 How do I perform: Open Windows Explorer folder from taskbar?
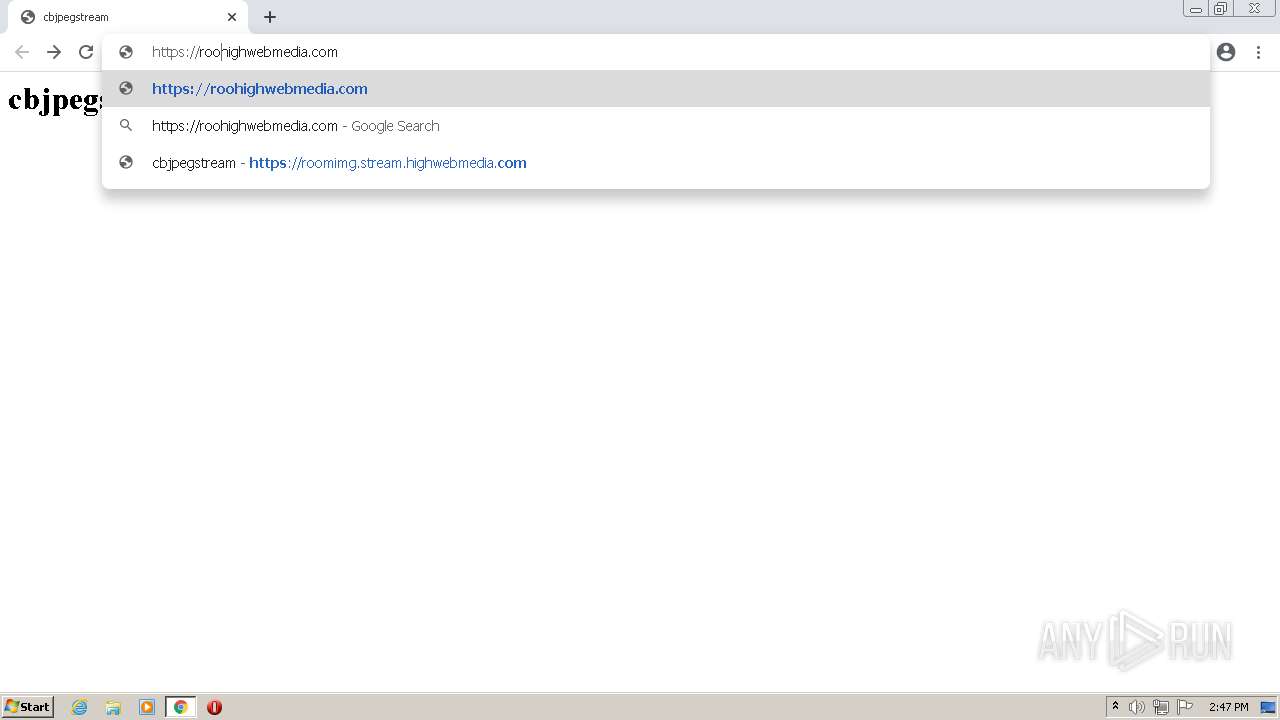tap(113, 707)
